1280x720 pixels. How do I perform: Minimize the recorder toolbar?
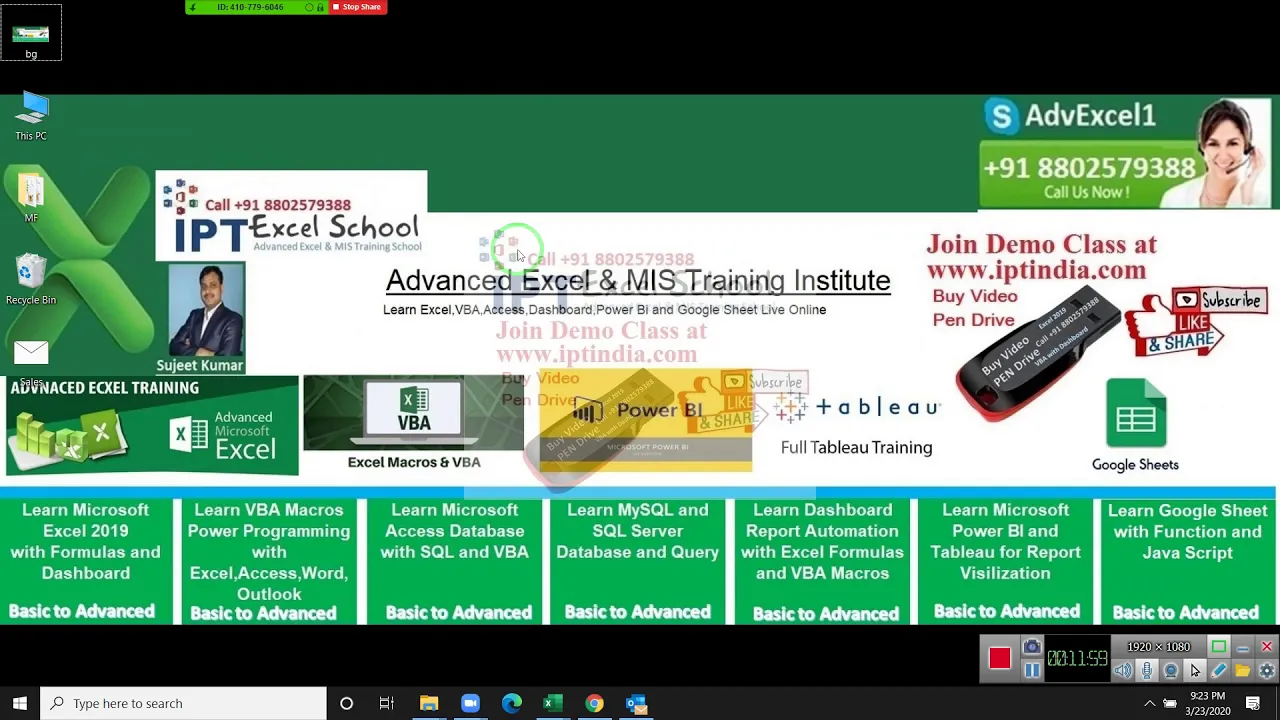pos(1243,647)
